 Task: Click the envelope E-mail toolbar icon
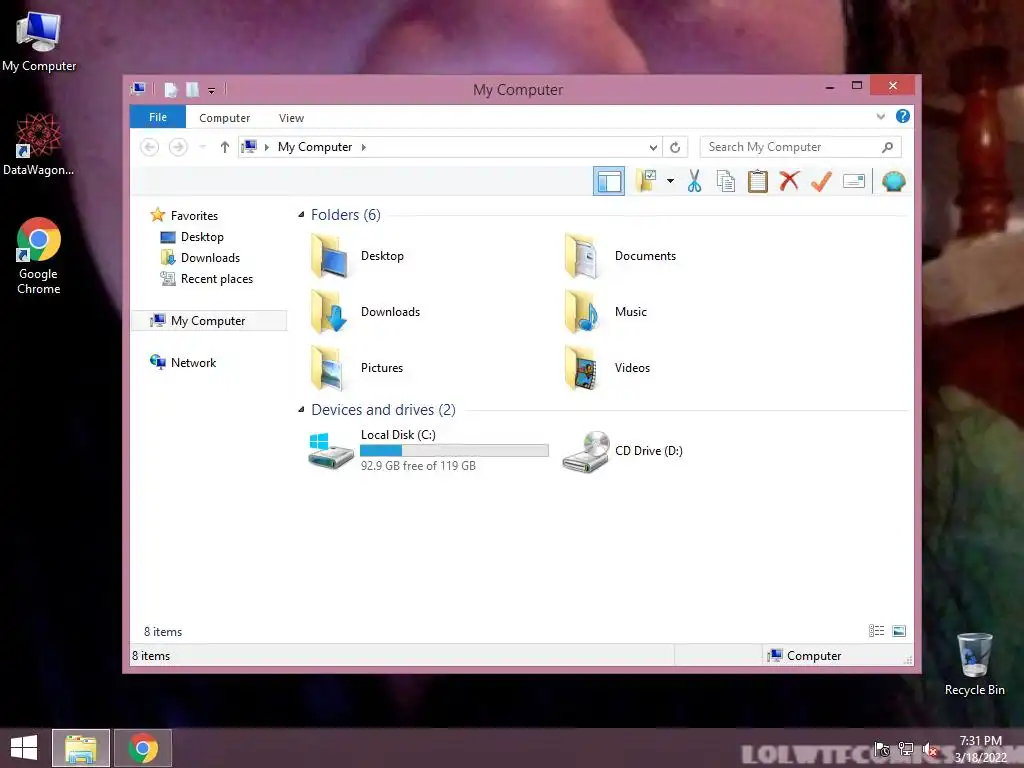click(854, 181)
